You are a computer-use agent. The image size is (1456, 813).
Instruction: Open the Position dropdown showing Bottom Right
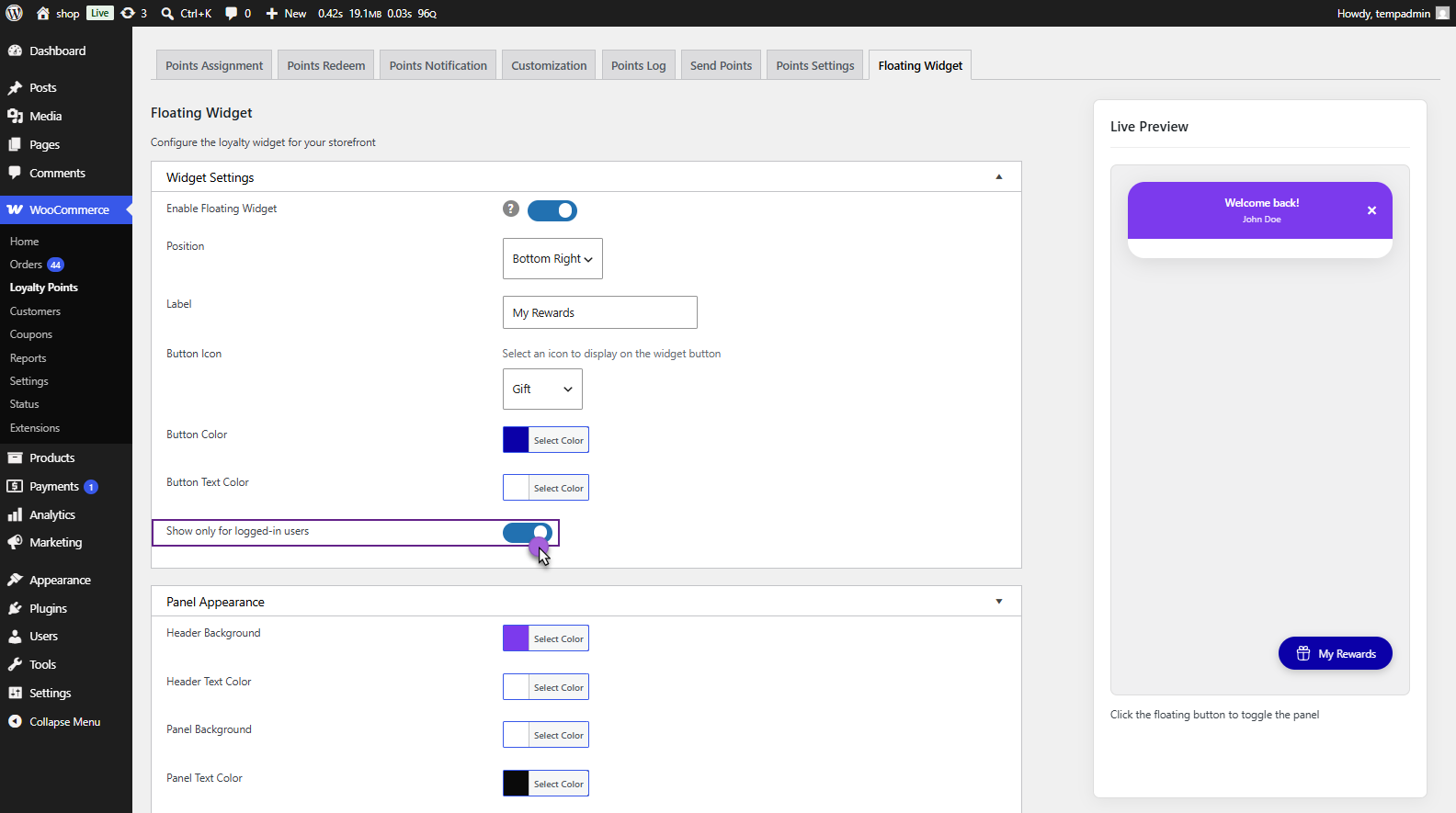point(552,259)
